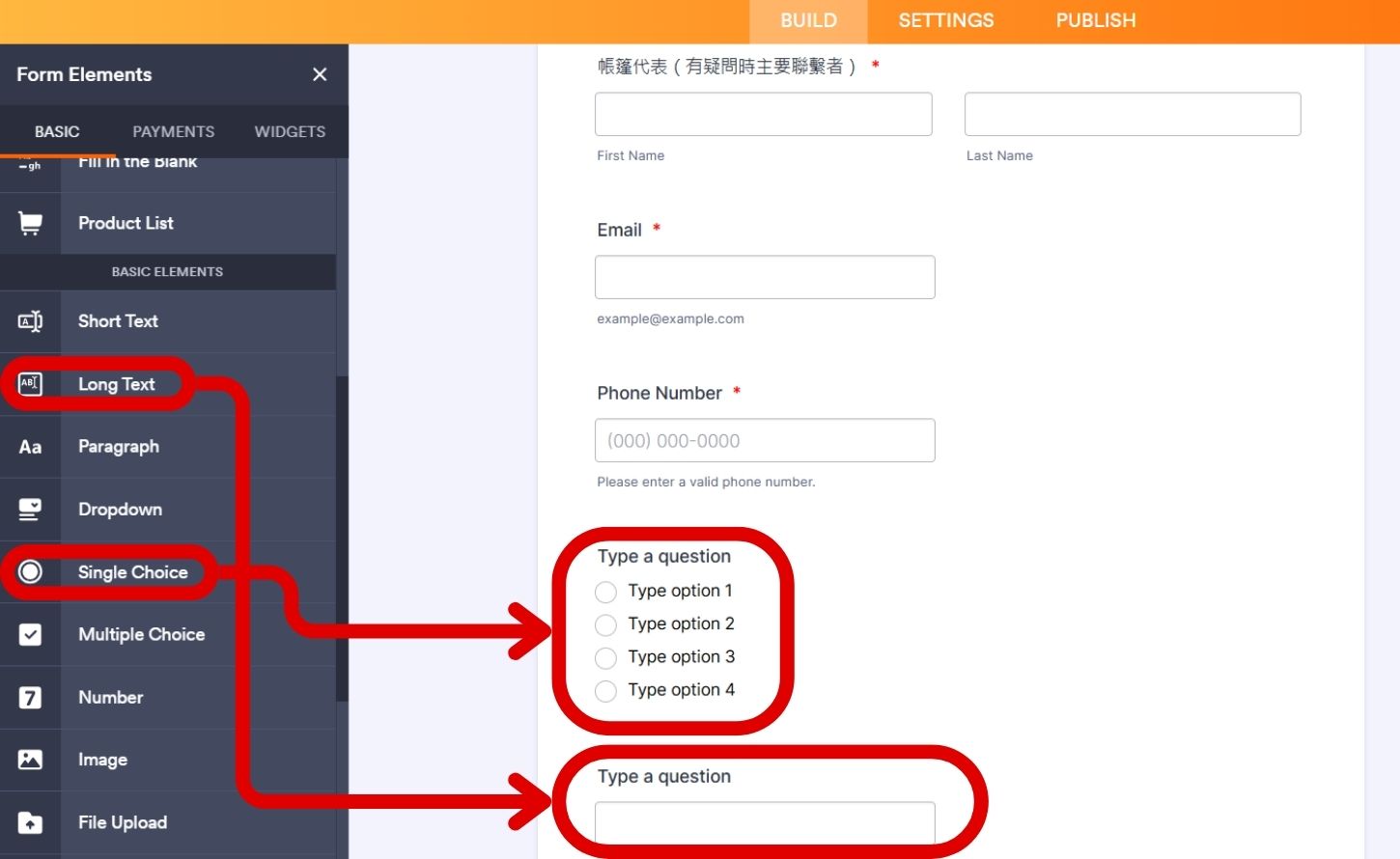Click the Paragraph element icon
Screen dimensions: 1400x859
point(30,446)
